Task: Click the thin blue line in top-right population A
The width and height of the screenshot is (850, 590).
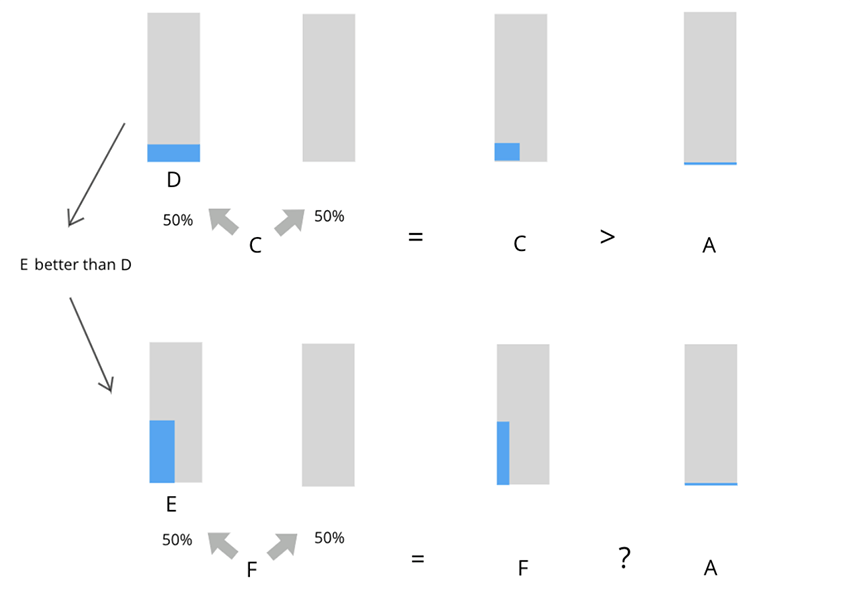Action: pyautogui.click(x=710, y=163)
